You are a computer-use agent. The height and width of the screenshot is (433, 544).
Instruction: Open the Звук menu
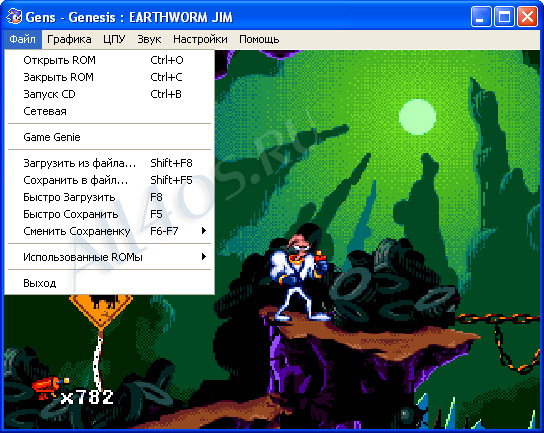pyautogui.click(x=149, y=39)
